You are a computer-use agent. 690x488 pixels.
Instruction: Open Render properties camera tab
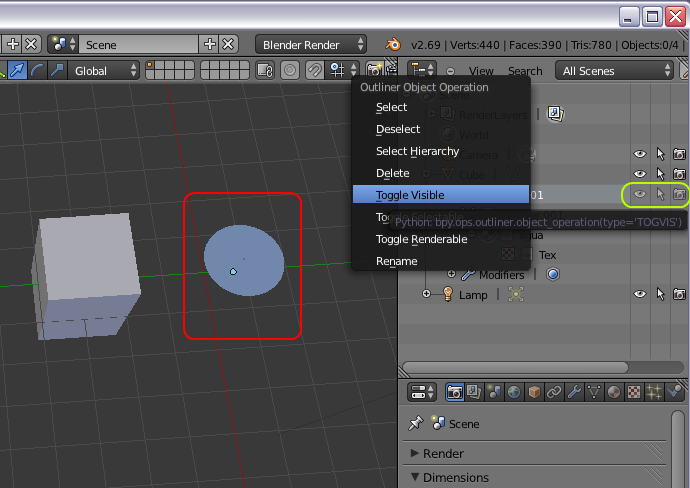(x=455, y=392)
